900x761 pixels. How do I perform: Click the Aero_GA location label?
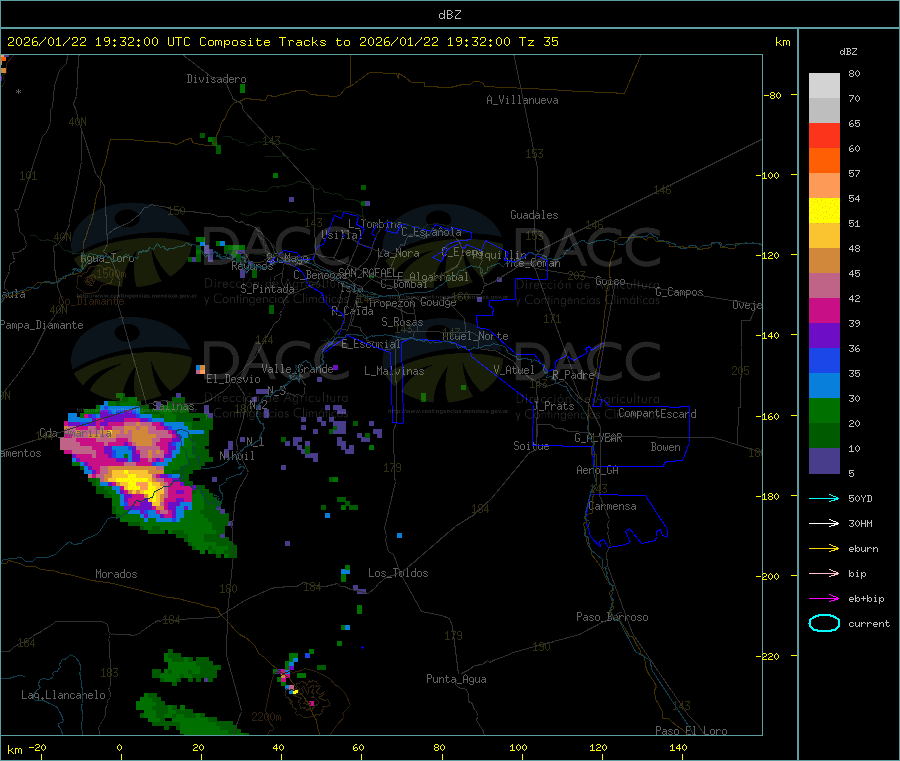tap(598, 470)
